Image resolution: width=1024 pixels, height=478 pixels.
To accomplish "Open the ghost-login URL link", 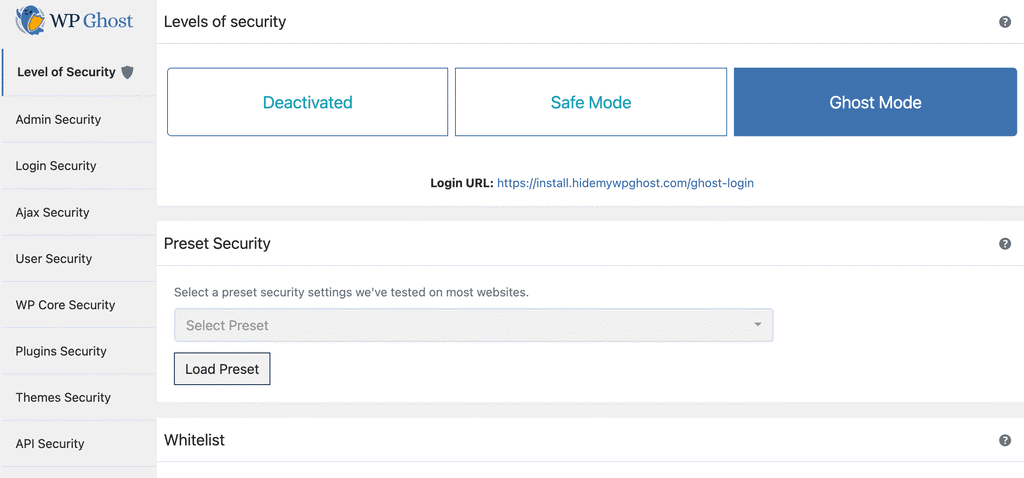I will 626,183.
